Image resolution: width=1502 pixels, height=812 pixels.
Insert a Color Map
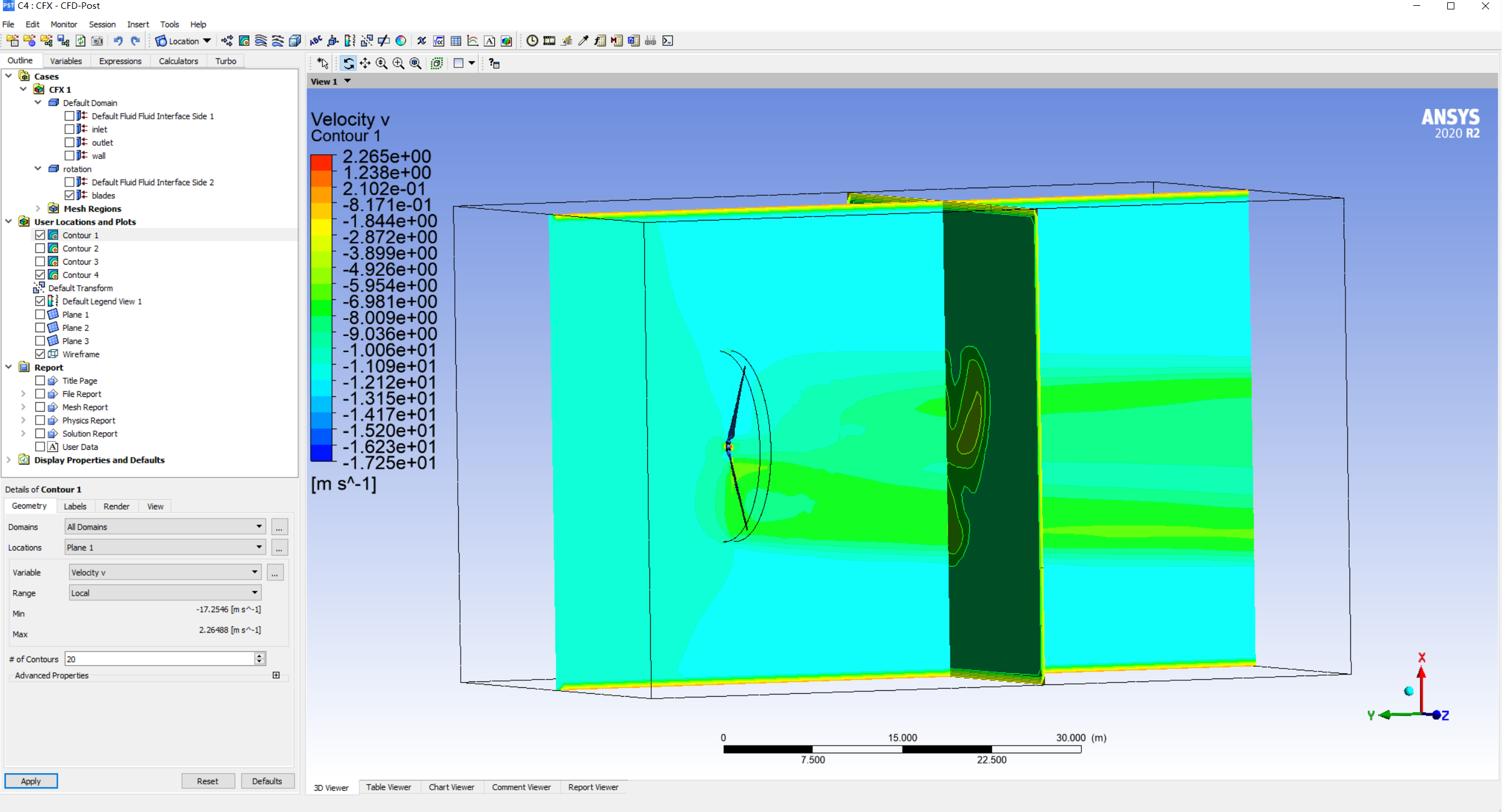click(401, 41)
